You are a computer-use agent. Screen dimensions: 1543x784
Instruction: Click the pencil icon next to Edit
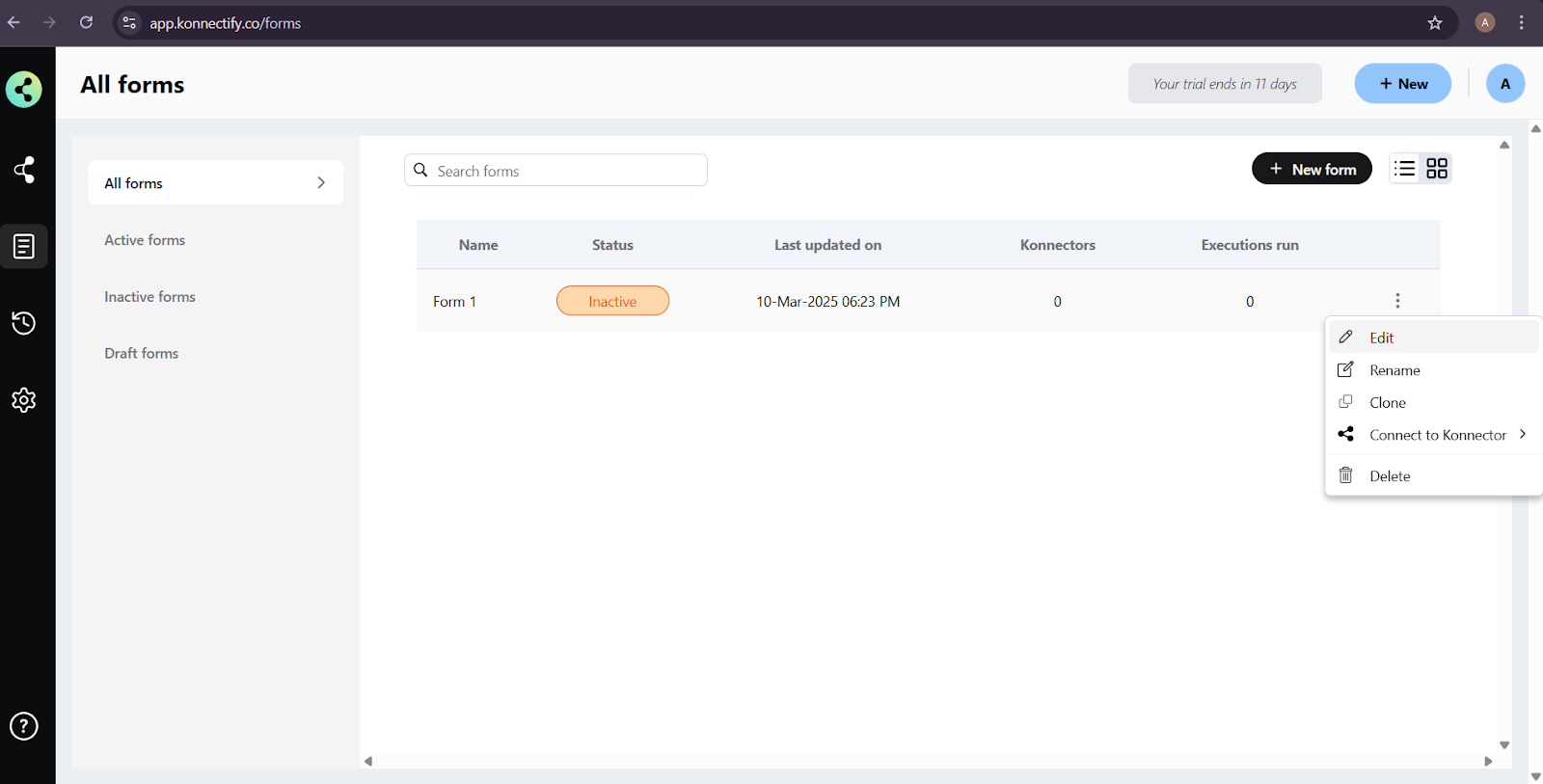pos(1346,337)
